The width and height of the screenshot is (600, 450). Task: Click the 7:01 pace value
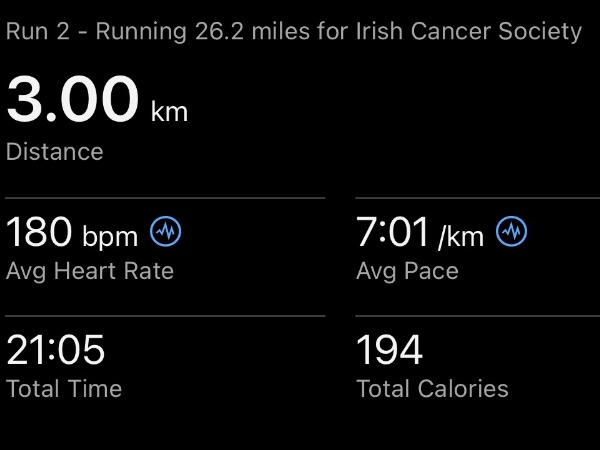(393, 233)
